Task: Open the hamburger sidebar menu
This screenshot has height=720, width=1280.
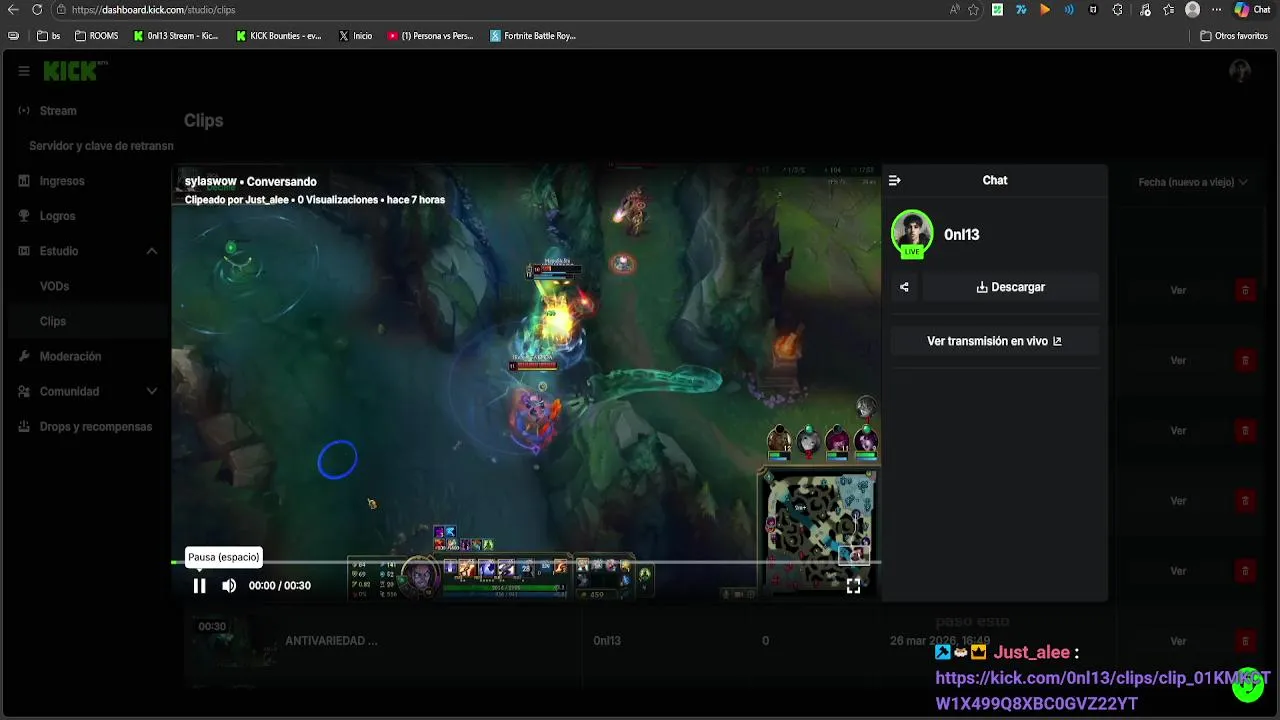Action: 24,71
